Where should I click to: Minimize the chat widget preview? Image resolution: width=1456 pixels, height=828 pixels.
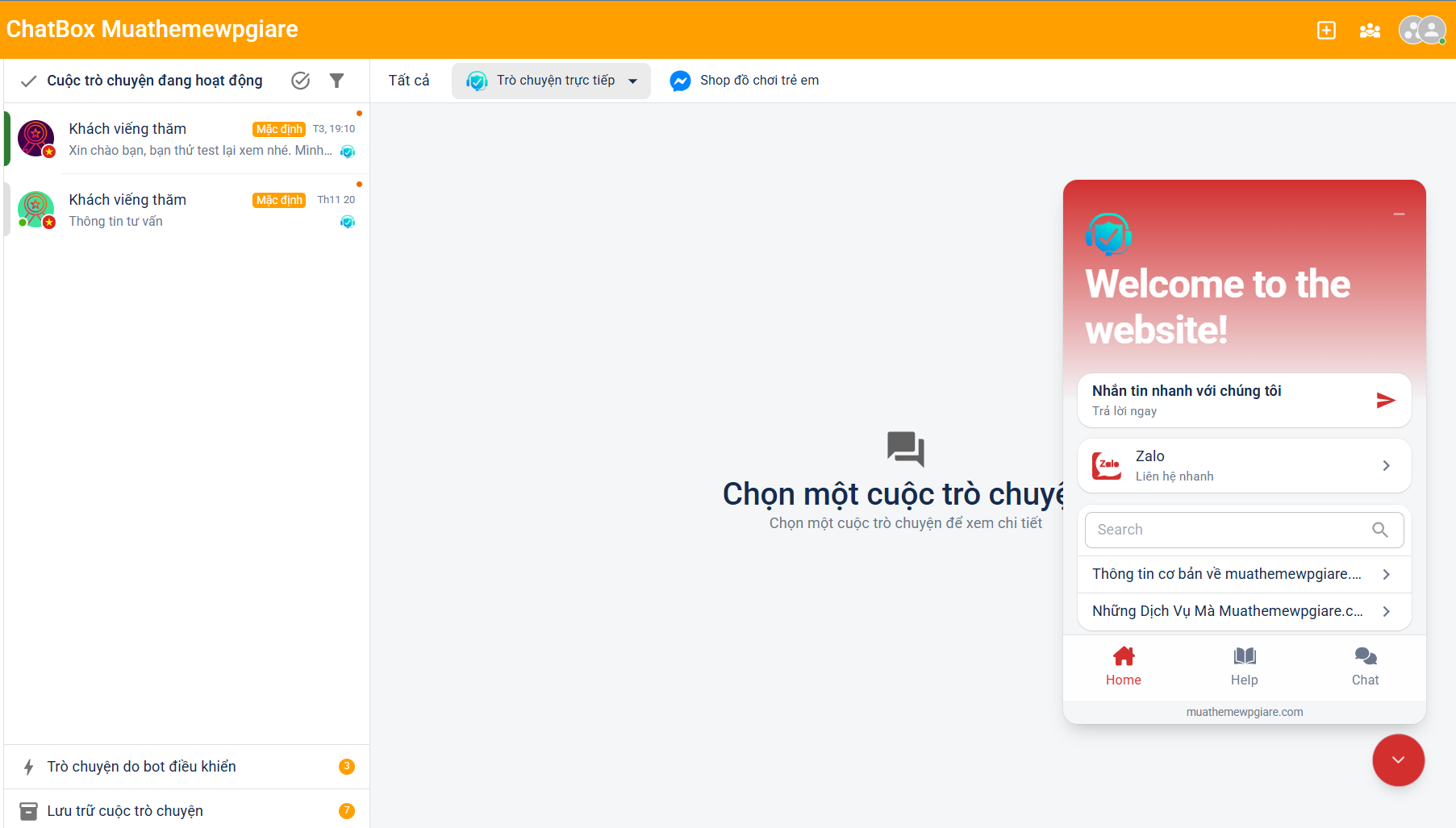1398,212
